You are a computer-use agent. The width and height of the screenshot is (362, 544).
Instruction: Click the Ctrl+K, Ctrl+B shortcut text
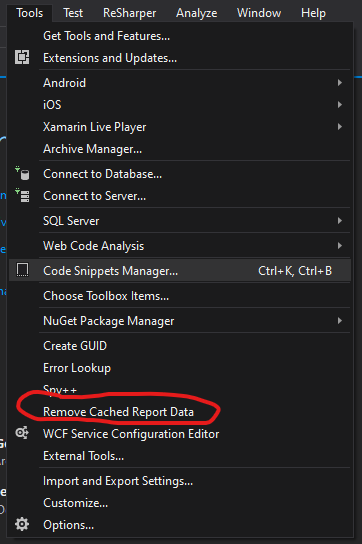click(x=295, y=271)
